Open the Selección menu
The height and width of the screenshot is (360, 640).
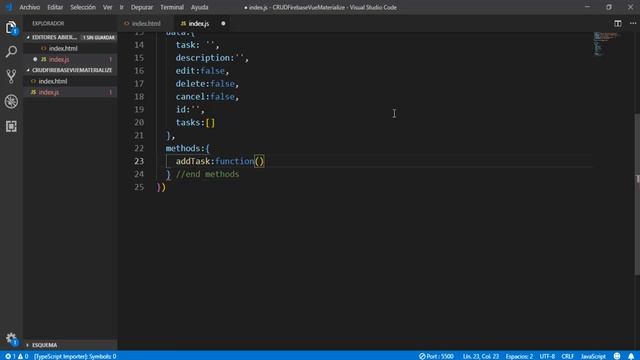coord(83,7)
